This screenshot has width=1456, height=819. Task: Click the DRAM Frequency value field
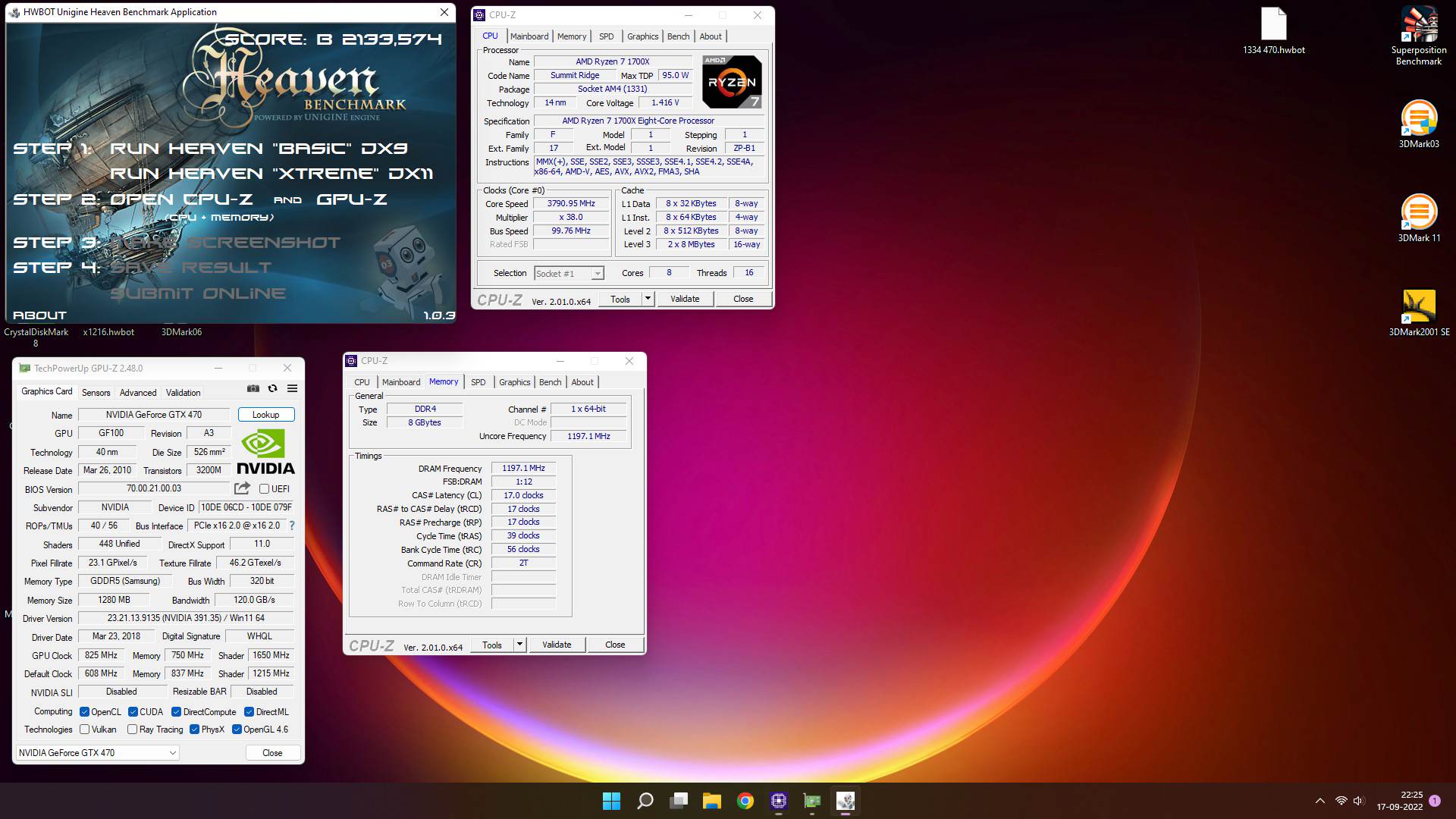[523, 469]
